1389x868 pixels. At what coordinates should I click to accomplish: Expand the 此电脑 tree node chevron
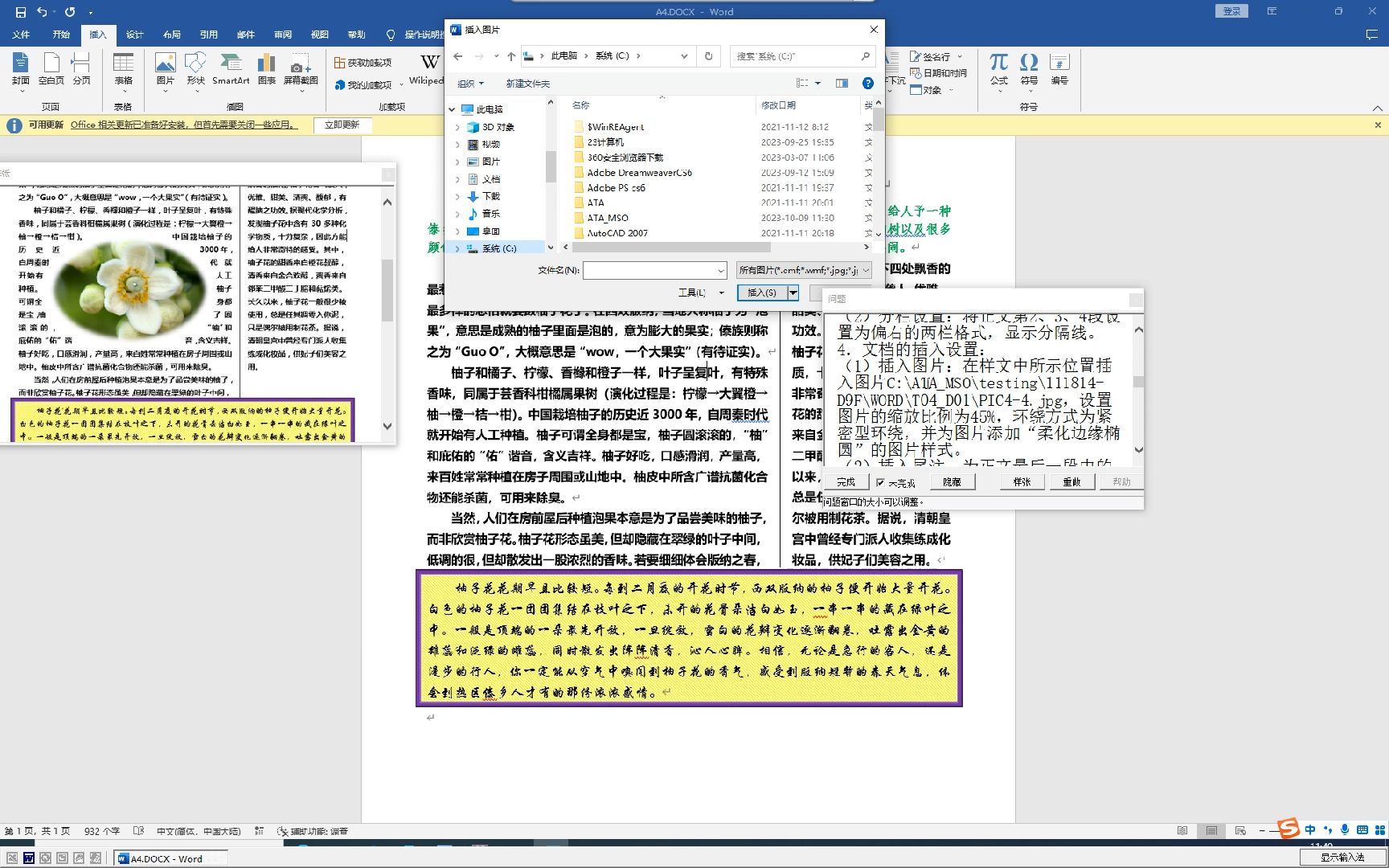[451, 108]
